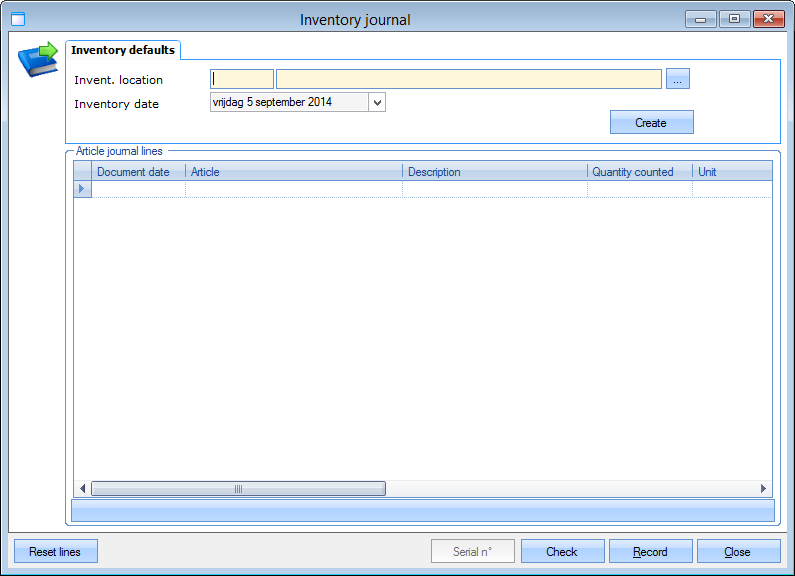Click the row indicator arrow in grid
795x576 pixels.
click(x=82, y=189)
